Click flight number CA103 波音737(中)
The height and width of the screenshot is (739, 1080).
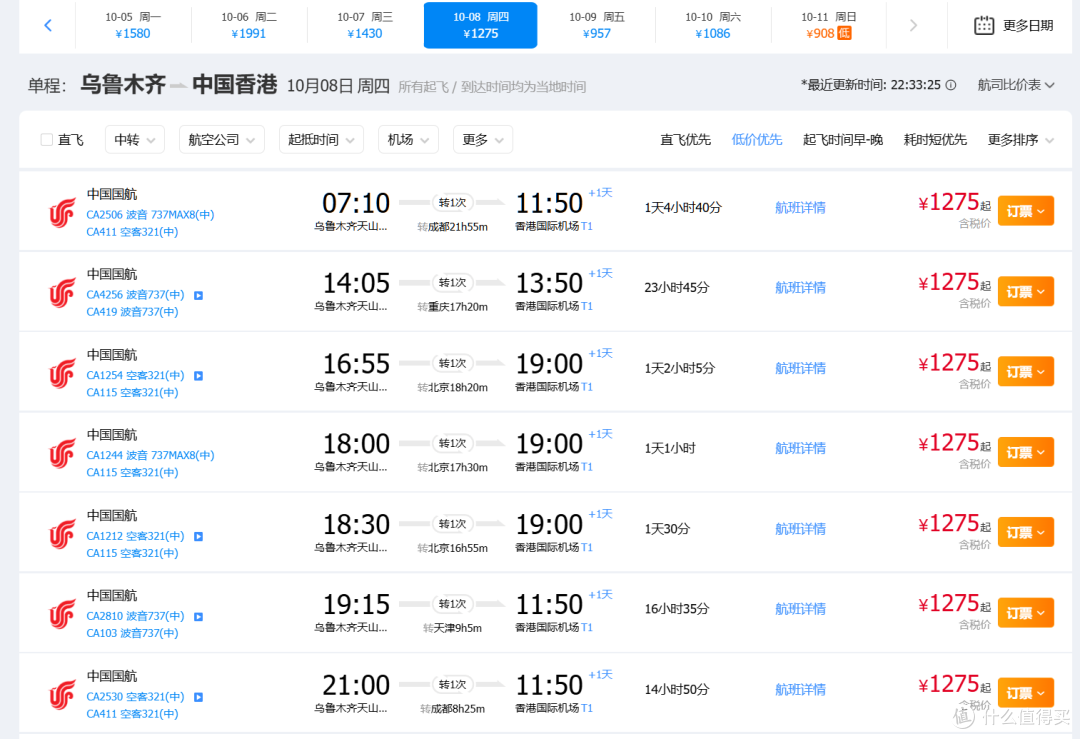tap(132, 633)
